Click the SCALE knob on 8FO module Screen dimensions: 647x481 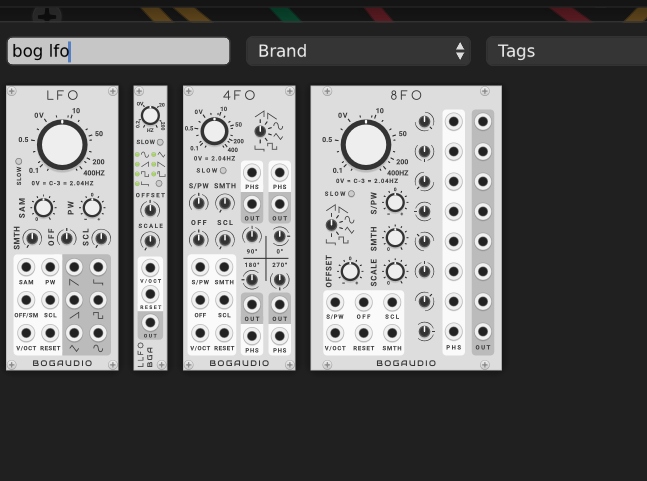click(x=395, y=271)
